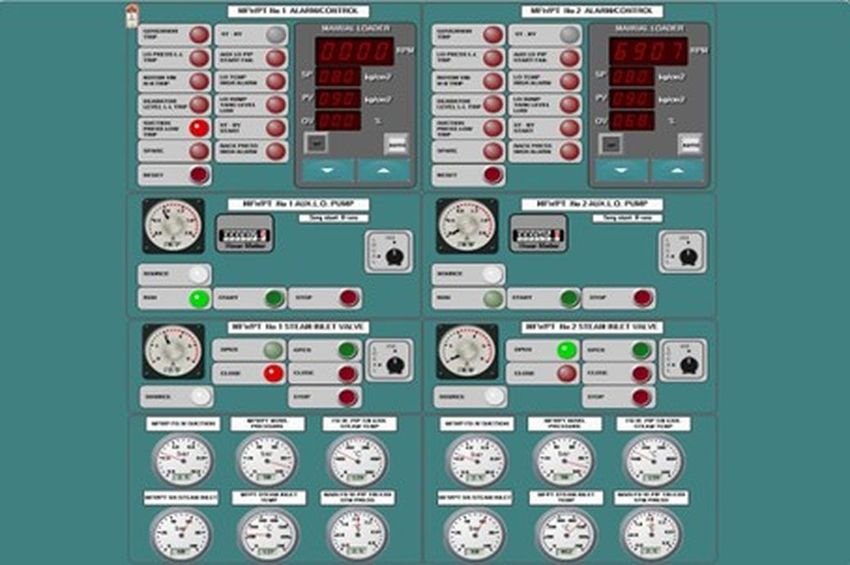850x565 pixels.
Task: Click the lit red alarm lamp on No 1 panel
Action: pos(200,127)
